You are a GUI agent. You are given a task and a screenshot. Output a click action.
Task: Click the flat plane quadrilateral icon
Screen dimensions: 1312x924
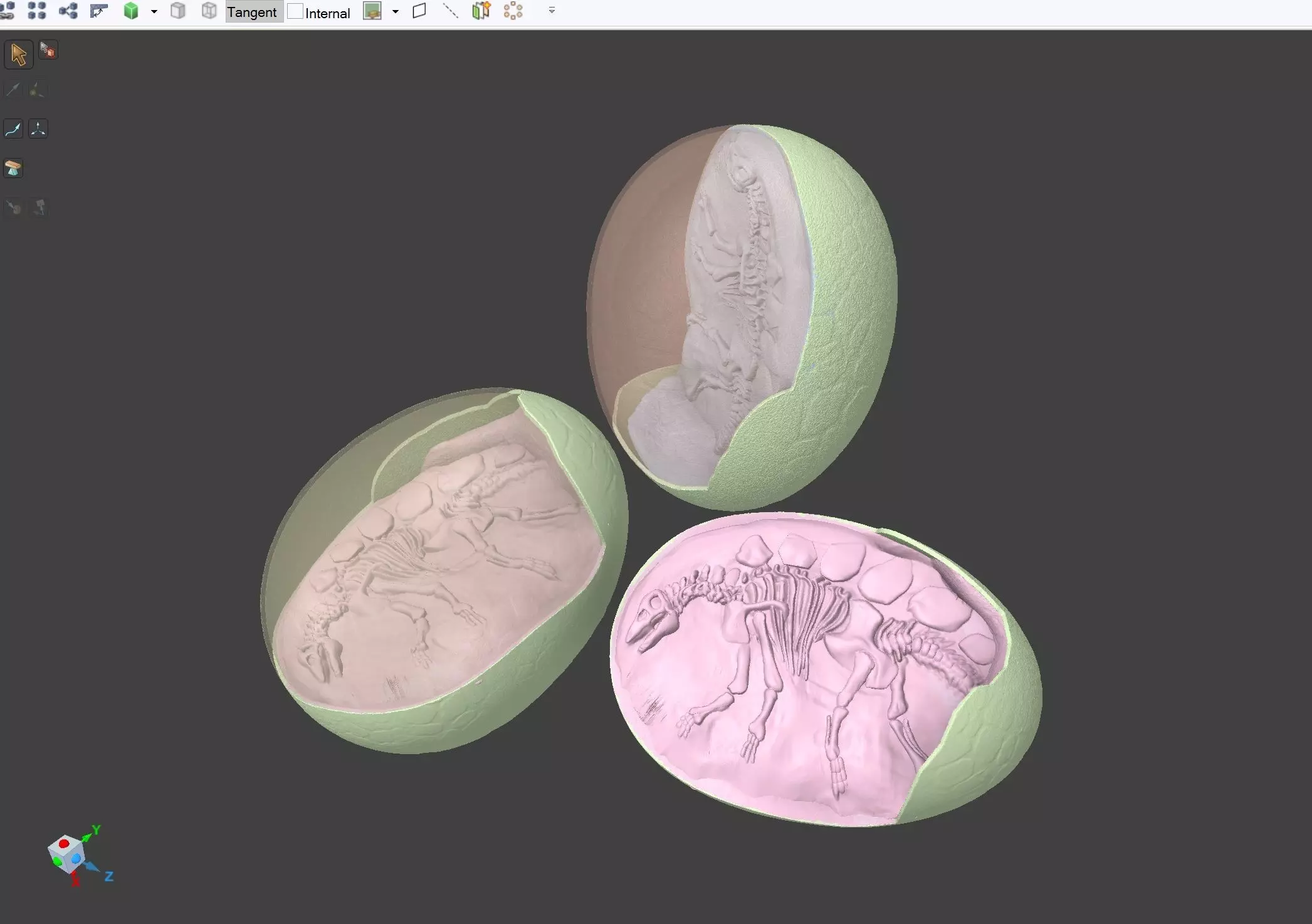point(419,11)
